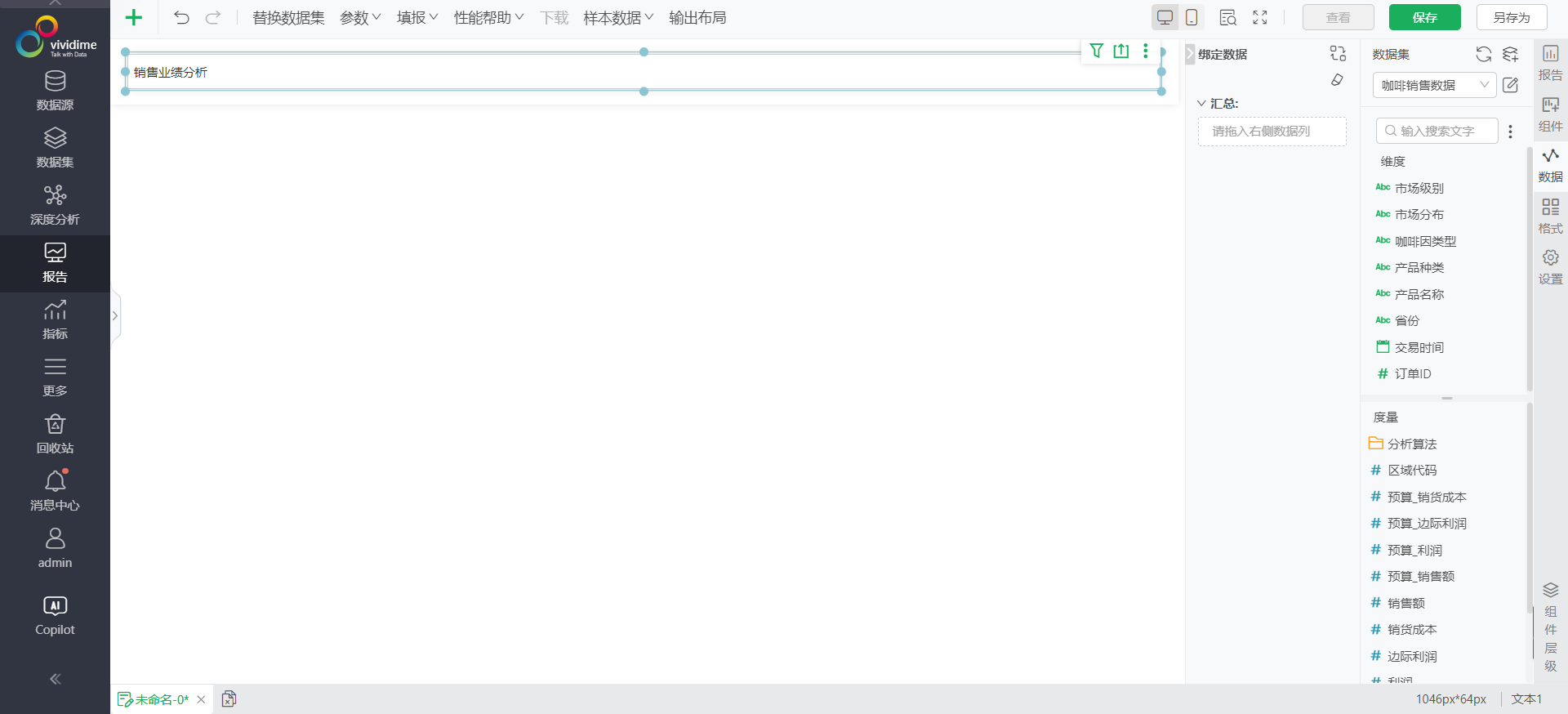This screenshot has height=714, width=1568.
Task: Select the 销售业绩分析 text component
Action: coord(643,72)
